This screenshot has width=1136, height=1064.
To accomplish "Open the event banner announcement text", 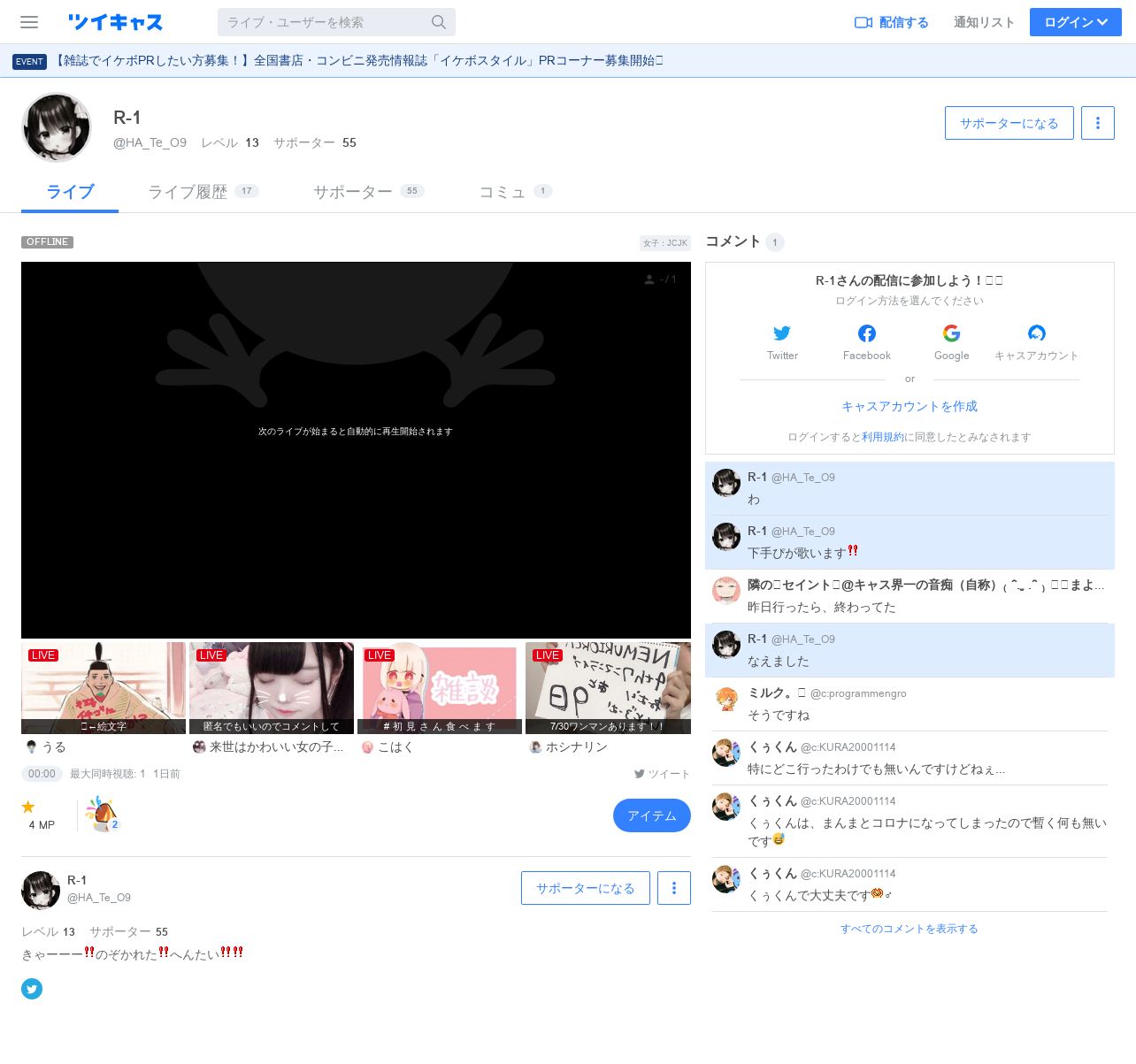I will 357,60.
